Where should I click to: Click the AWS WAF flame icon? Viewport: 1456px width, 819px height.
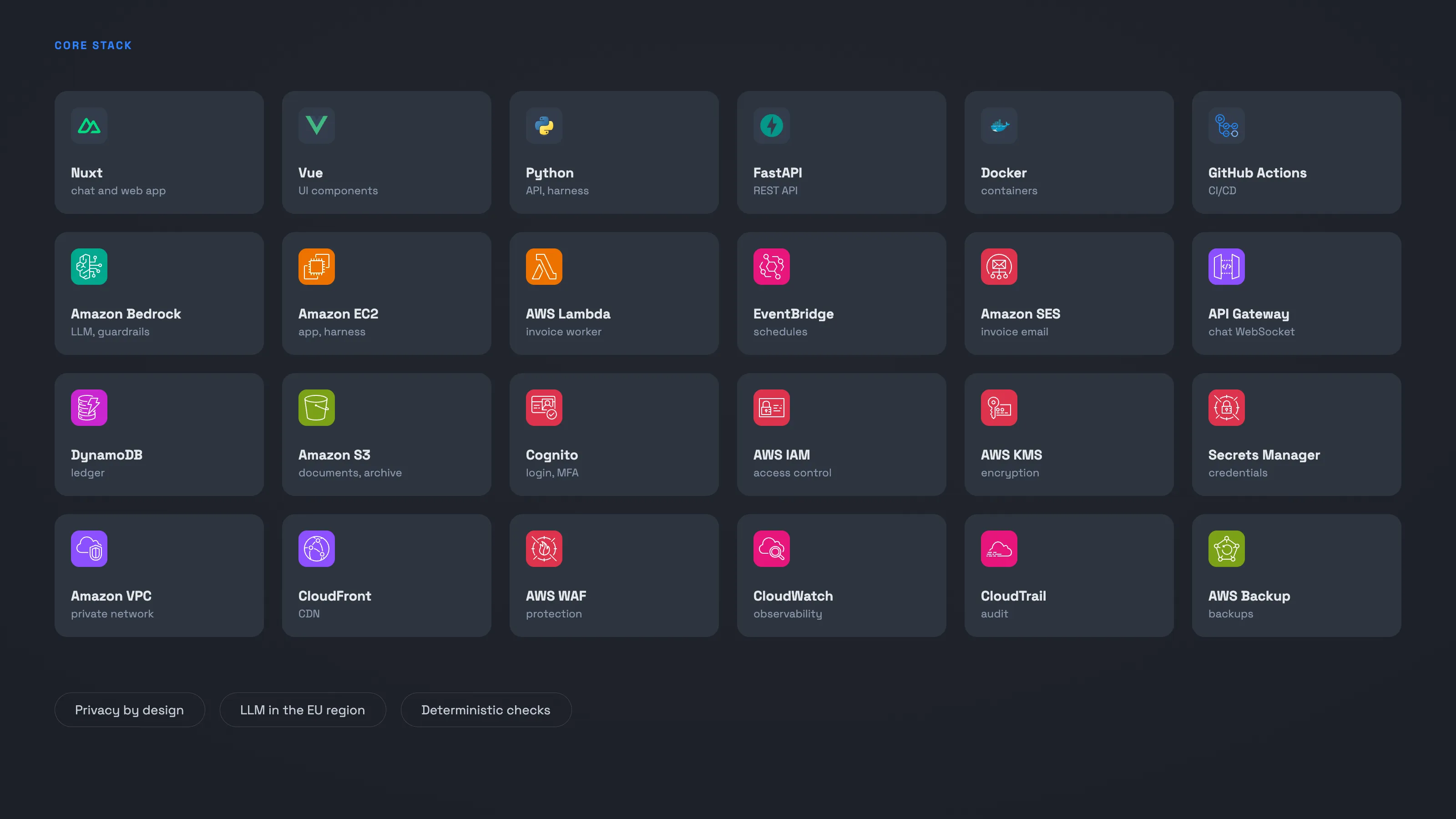pos(544,548)
